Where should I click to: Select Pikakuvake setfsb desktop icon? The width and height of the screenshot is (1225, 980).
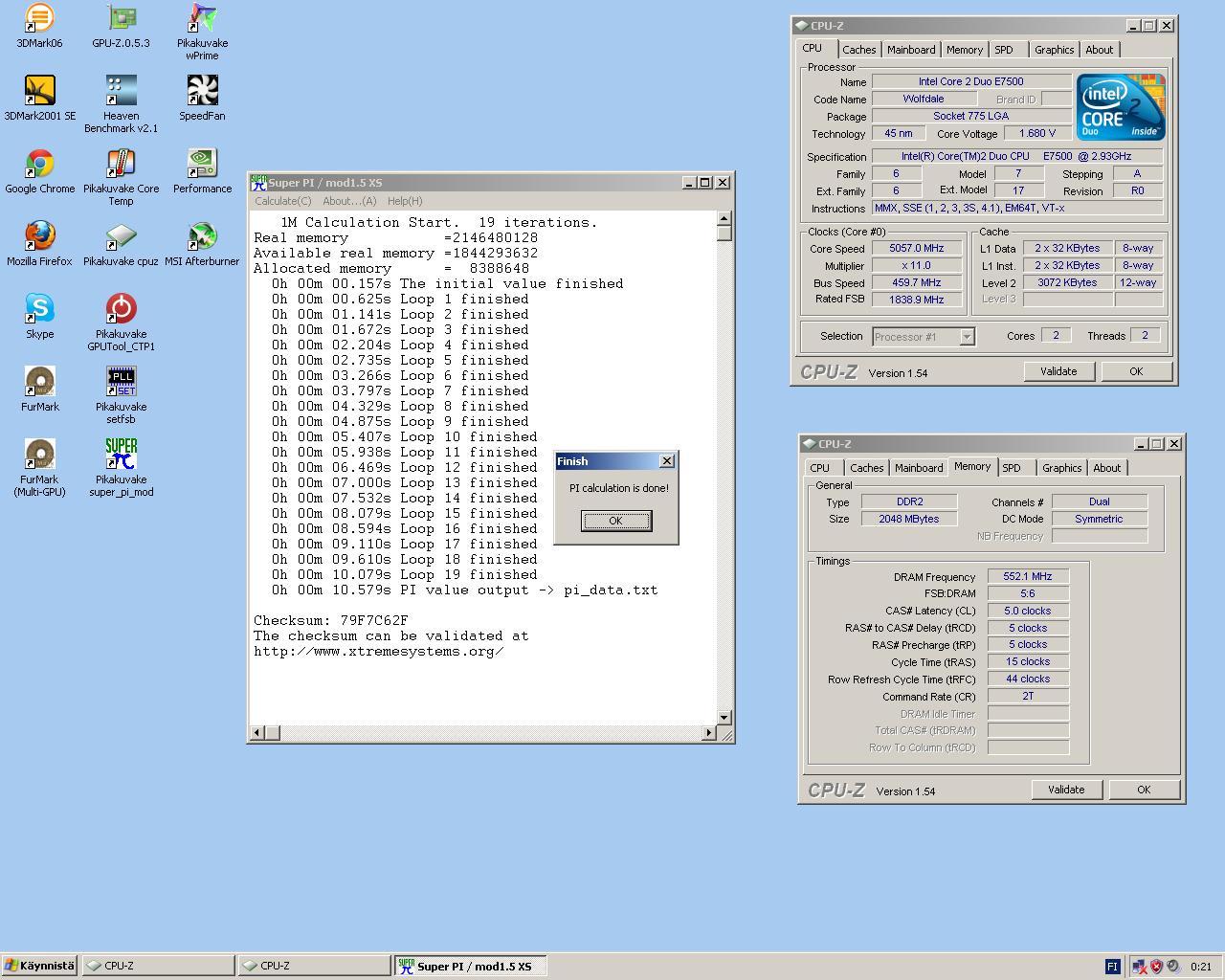pos(121,395)
